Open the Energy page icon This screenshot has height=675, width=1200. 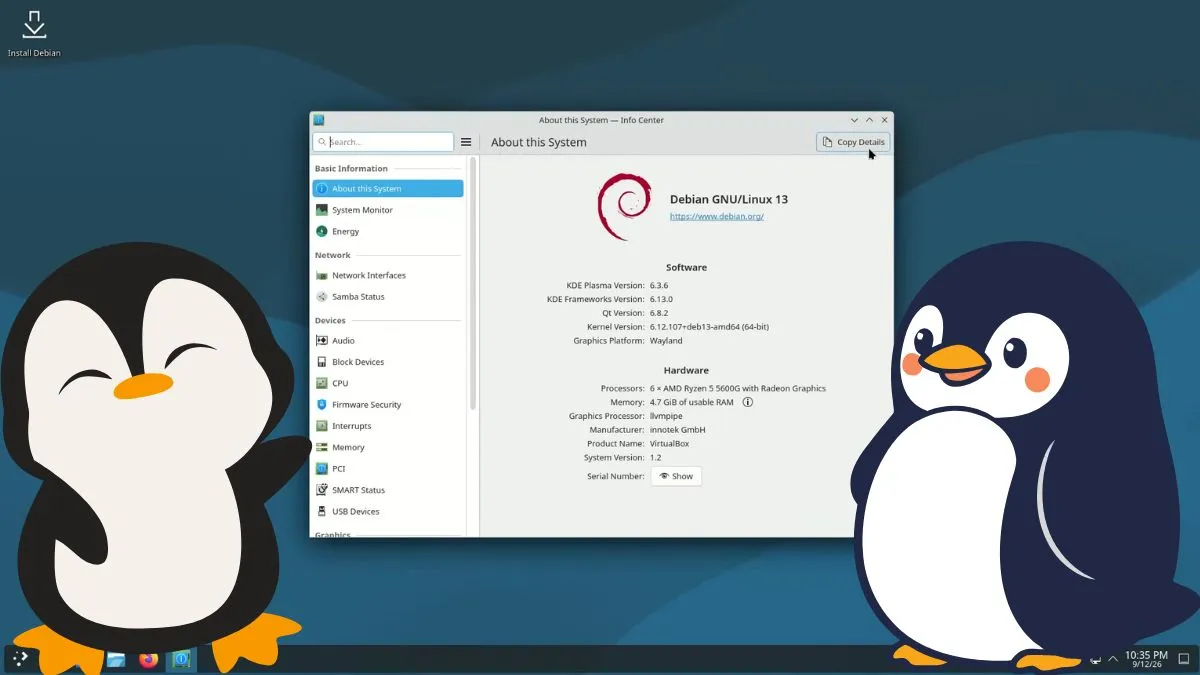[x=322, y=231]
